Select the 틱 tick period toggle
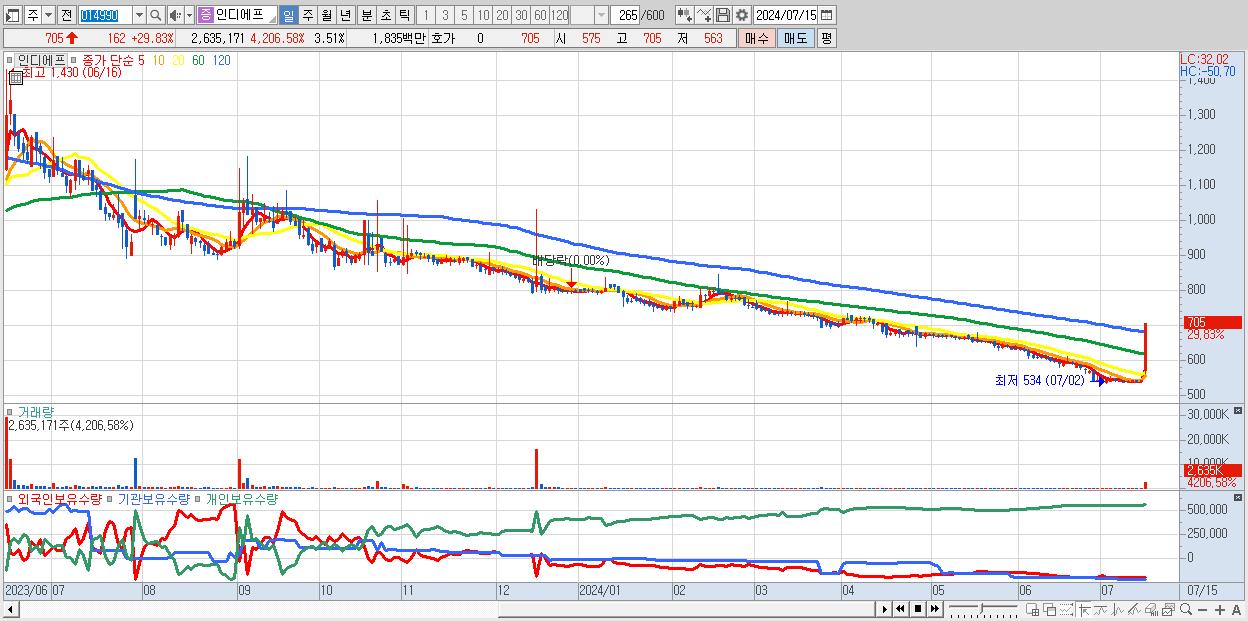 coord(403,15)
